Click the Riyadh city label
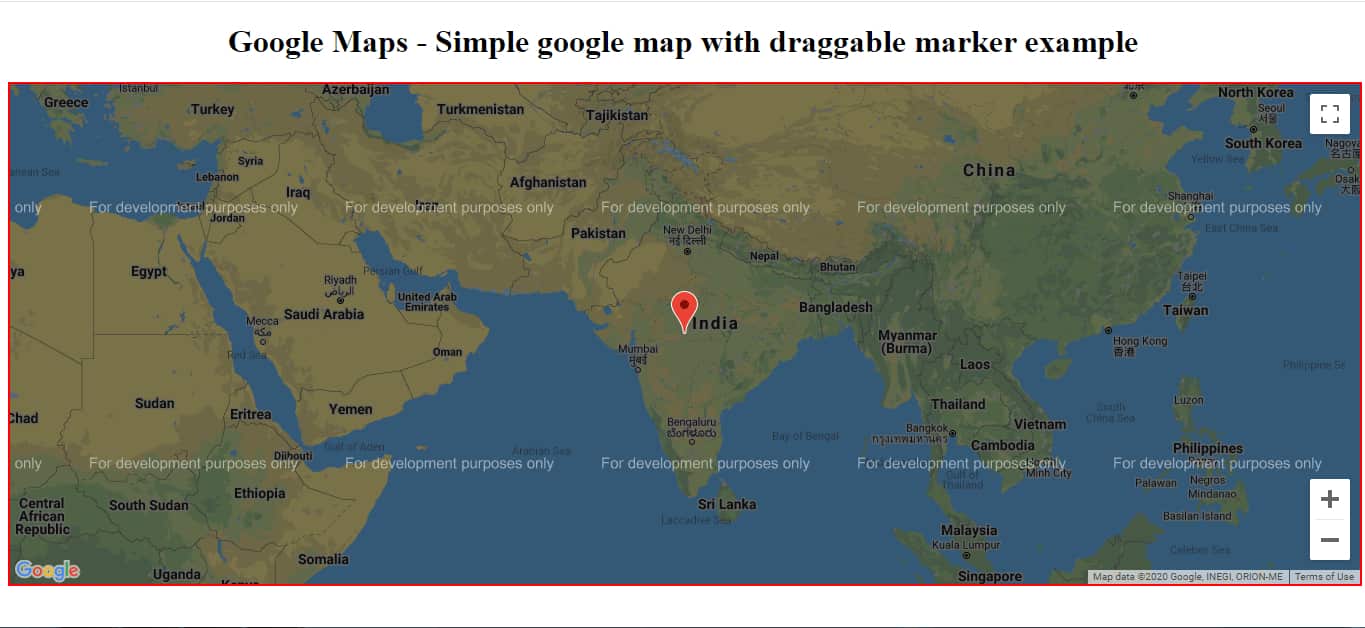This screenshot has width=1365, height=628. click(340, 286)
